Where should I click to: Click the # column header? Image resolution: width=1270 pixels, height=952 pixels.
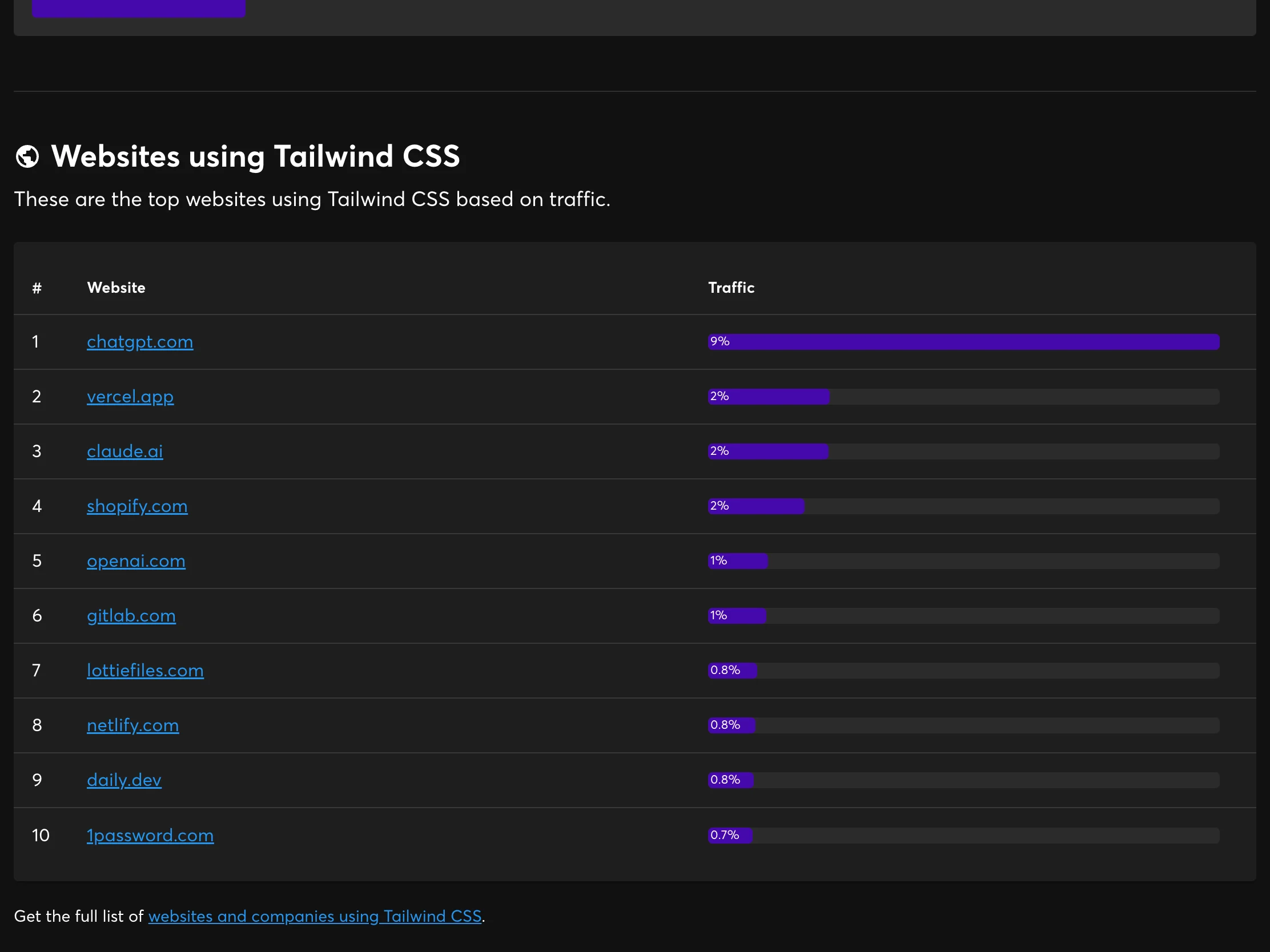tap(37, 288)
